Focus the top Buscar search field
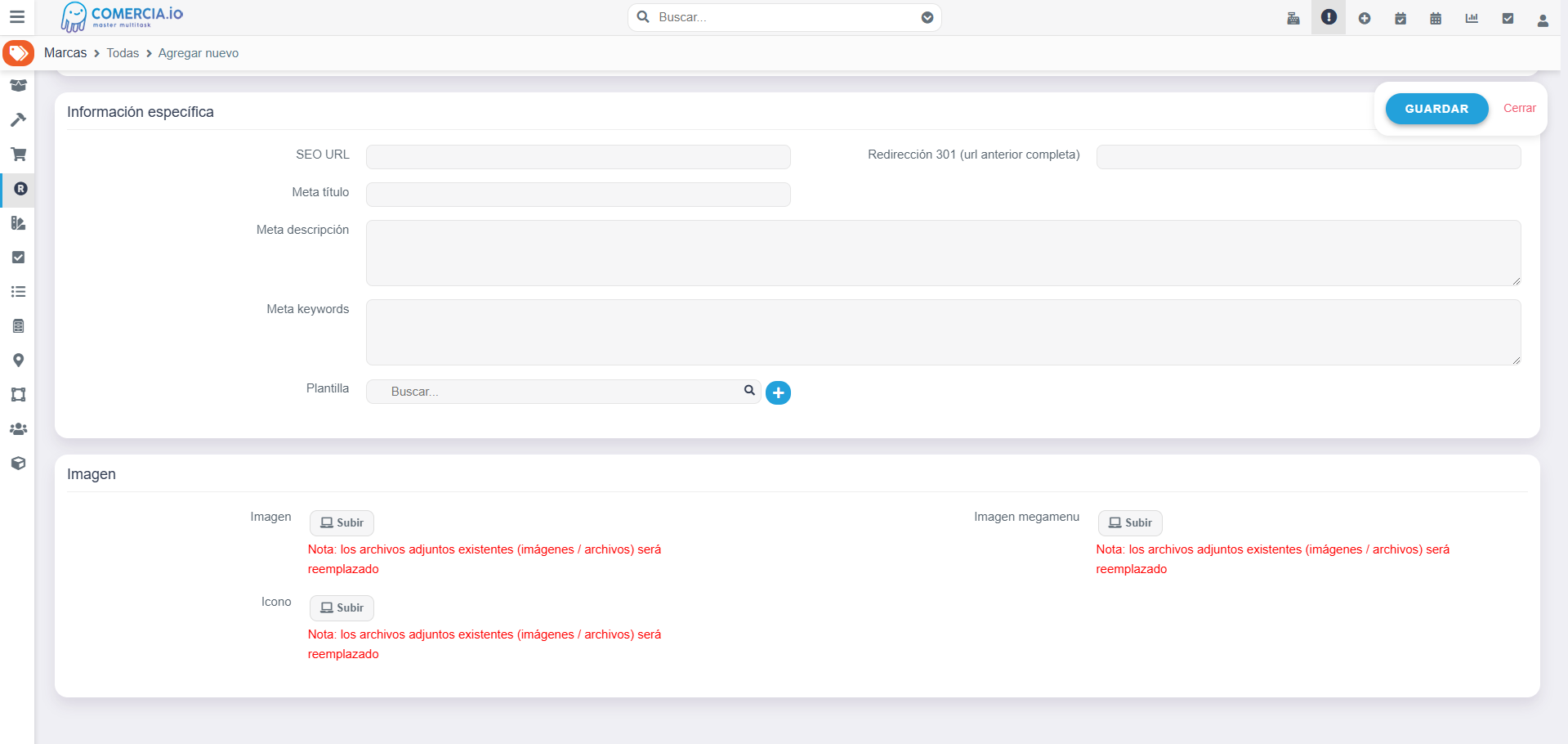 tap(784, 17)
